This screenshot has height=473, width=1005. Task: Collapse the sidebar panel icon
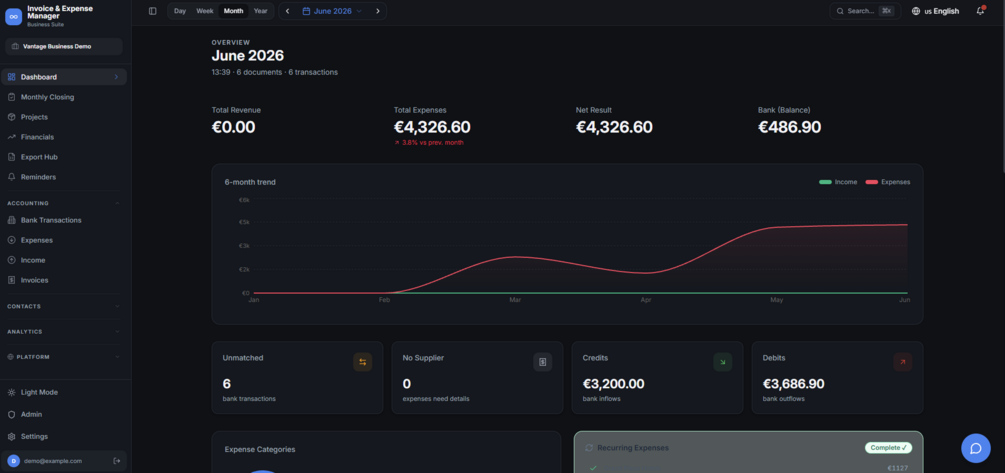click(x=153, y=11)
